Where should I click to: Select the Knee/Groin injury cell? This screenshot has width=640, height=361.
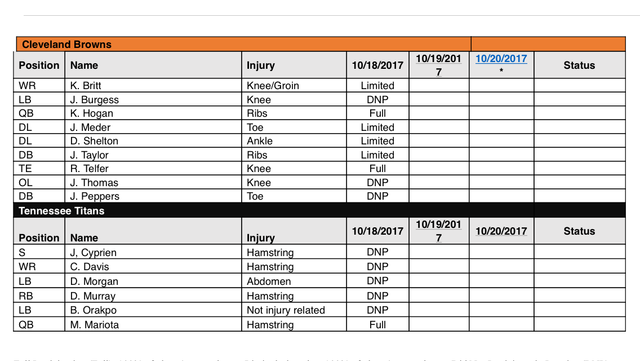coord(294,85)
